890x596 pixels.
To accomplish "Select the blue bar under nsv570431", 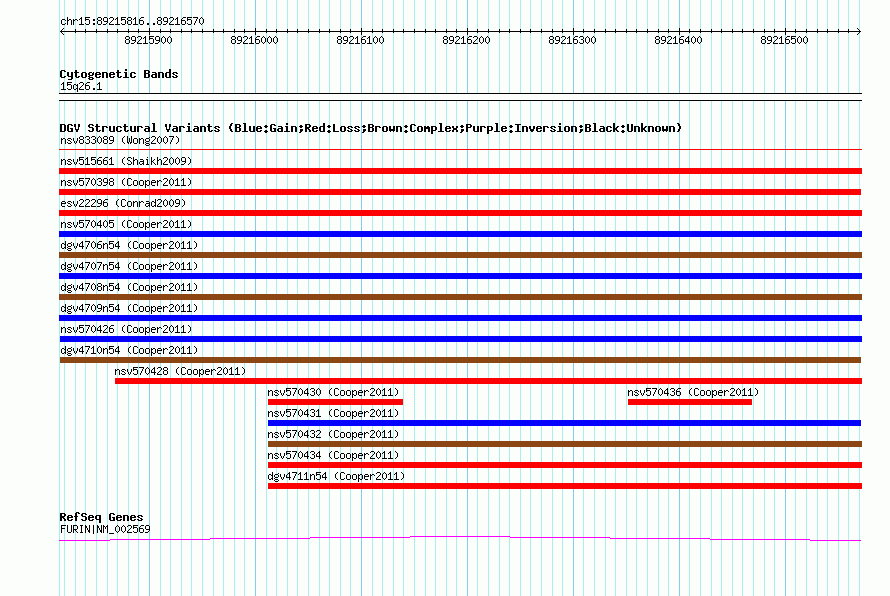I will pos(565,423).
